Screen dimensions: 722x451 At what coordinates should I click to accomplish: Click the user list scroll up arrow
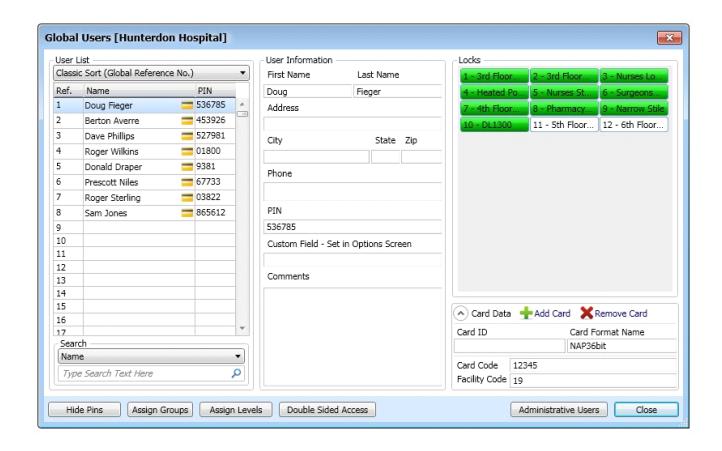242,104
